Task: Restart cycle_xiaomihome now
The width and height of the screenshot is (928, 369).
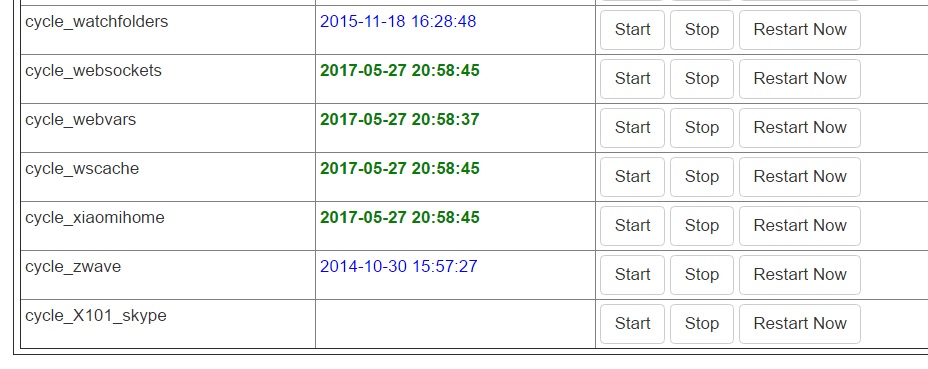Action: [x=800, y=226]
